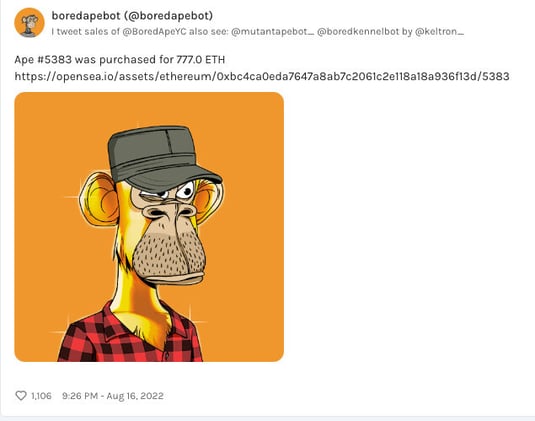Like the tweet with the heart icon

tap(21, 396)
